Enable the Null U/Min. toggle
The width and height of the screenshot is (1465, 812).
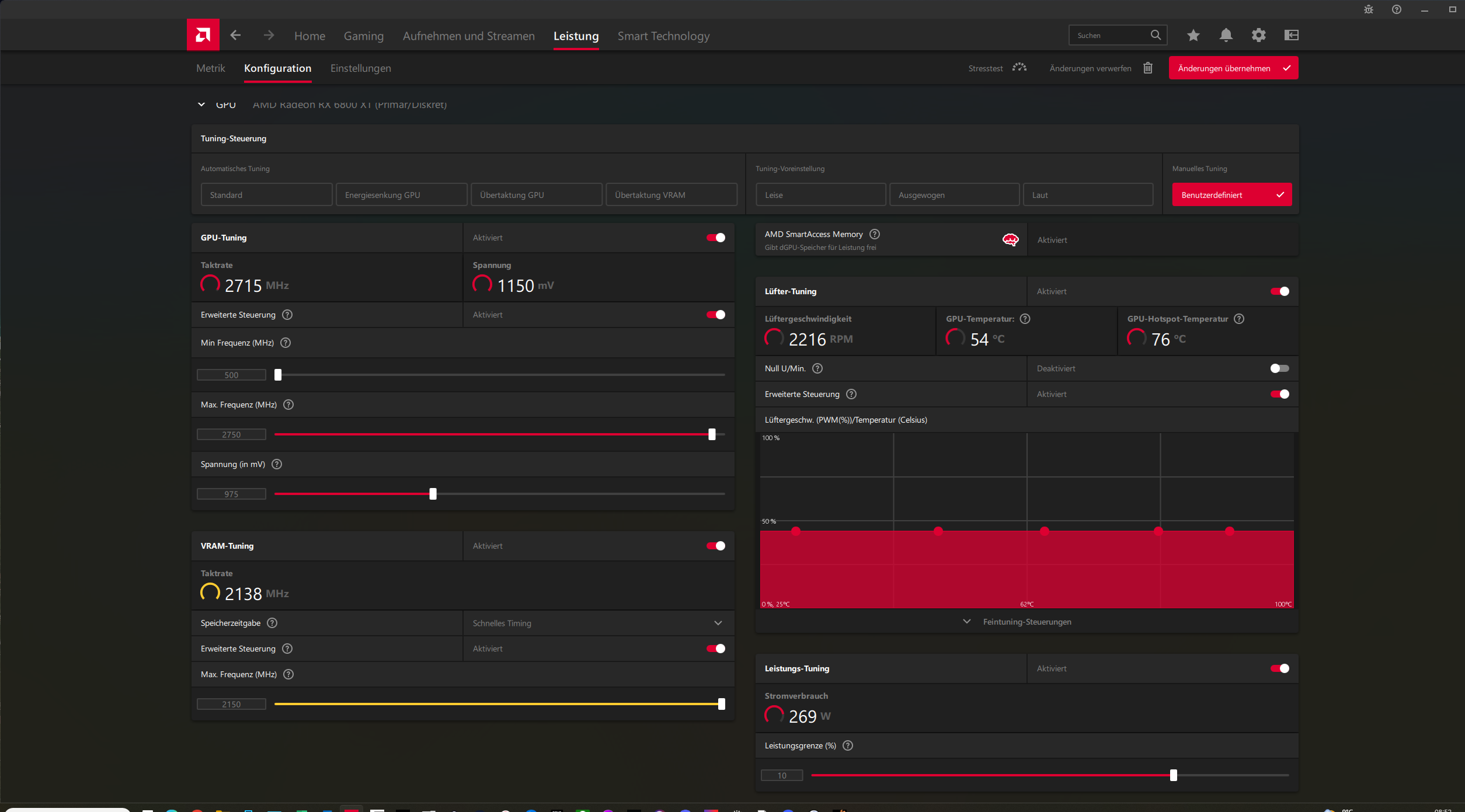1279,368
